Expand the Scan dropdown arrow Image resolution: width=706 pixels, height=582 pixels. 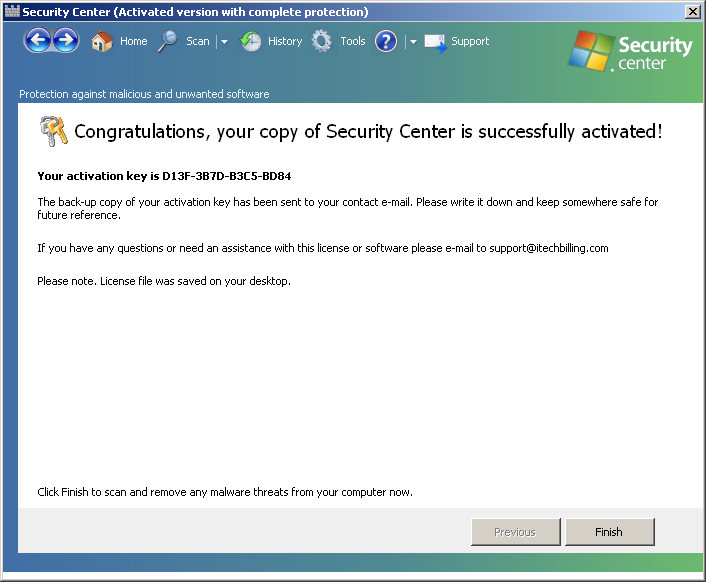(224, 42)
